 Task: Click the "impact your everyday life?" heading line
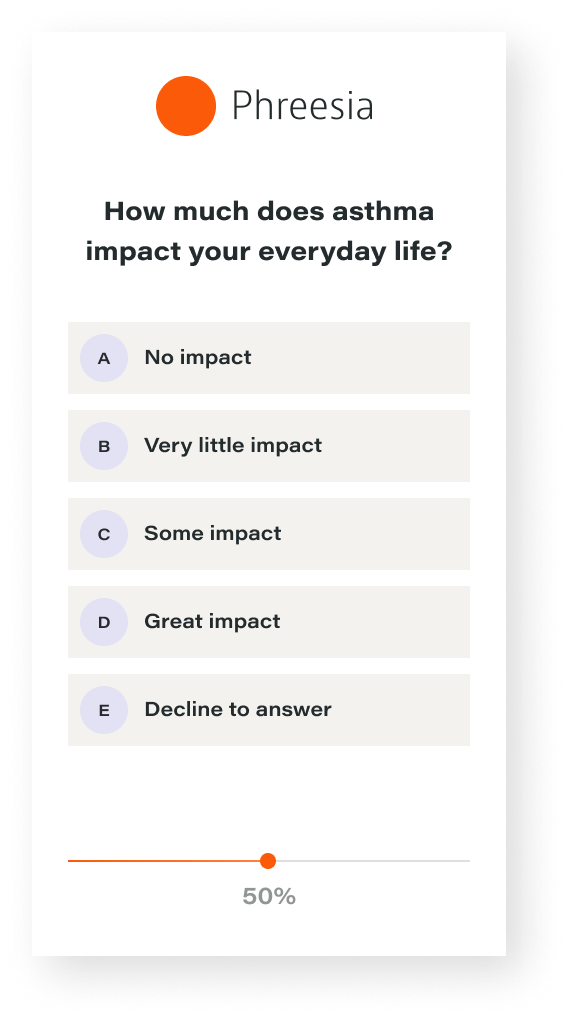(x=269, y=251)
